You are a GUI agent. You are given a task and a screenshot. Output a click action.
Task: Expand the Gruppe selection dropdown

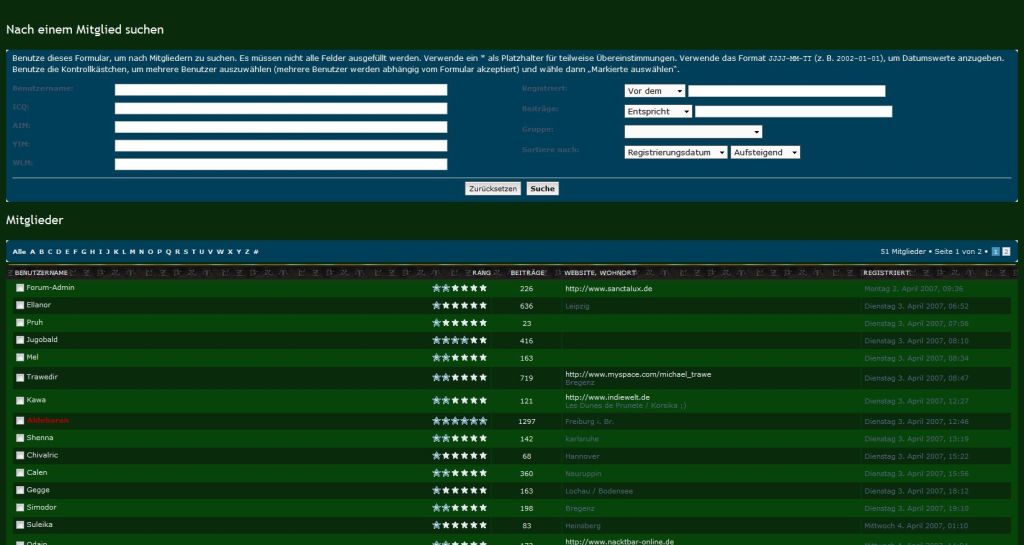693,131
